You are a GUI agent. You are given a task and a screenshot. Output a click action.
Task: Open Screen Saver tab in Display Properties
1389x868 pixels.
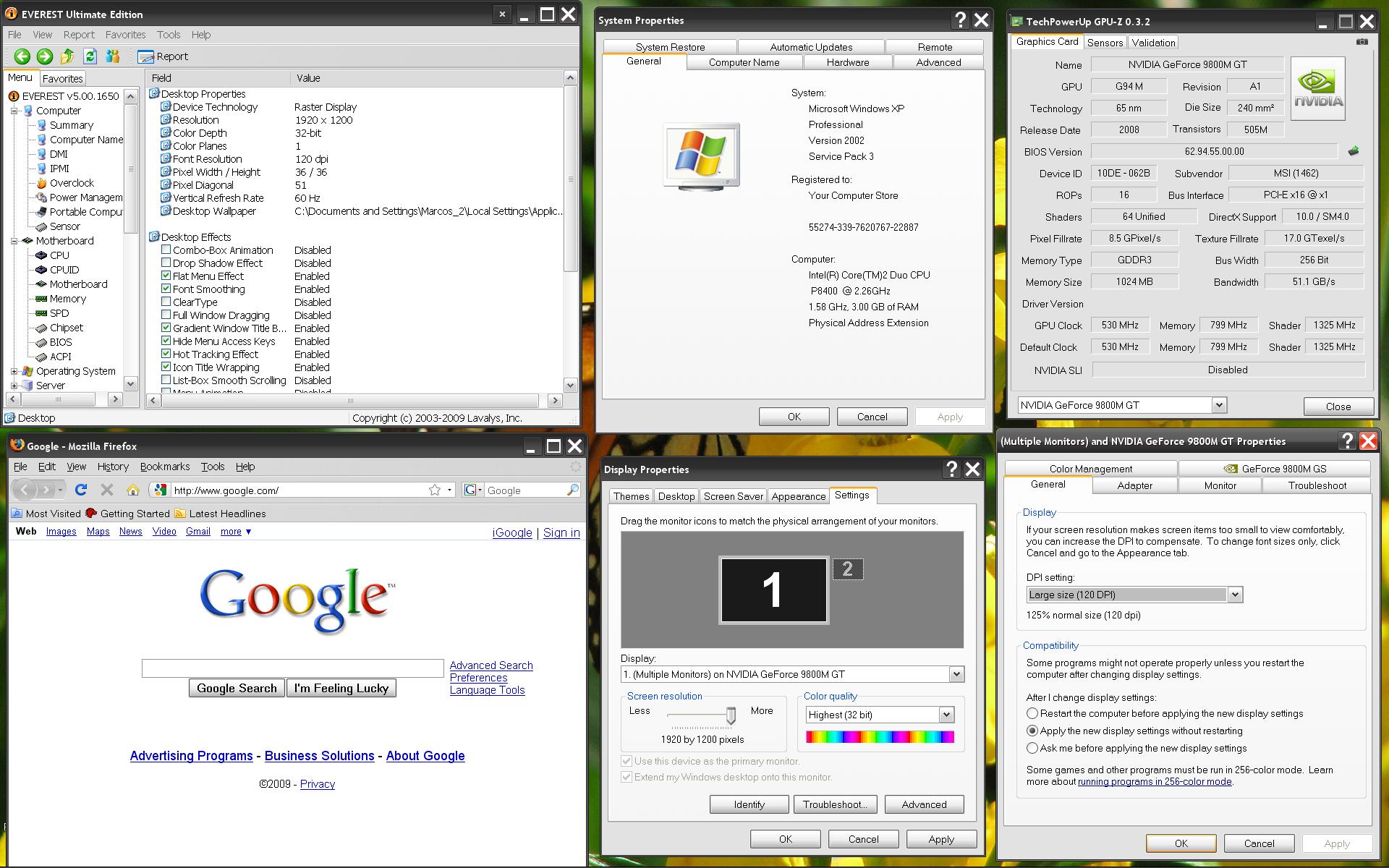click(x=733, y=496)
